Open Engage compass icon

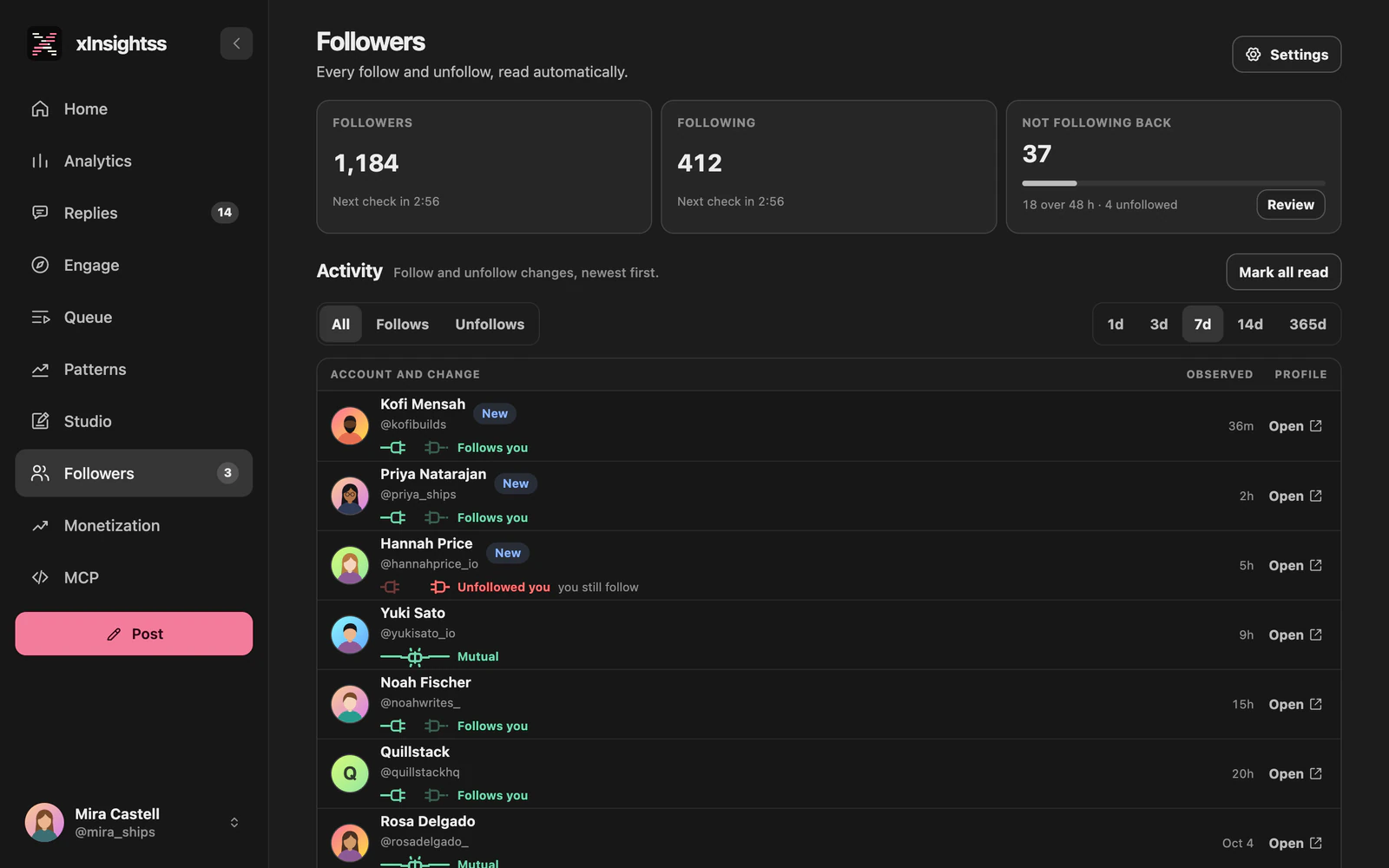40,265
